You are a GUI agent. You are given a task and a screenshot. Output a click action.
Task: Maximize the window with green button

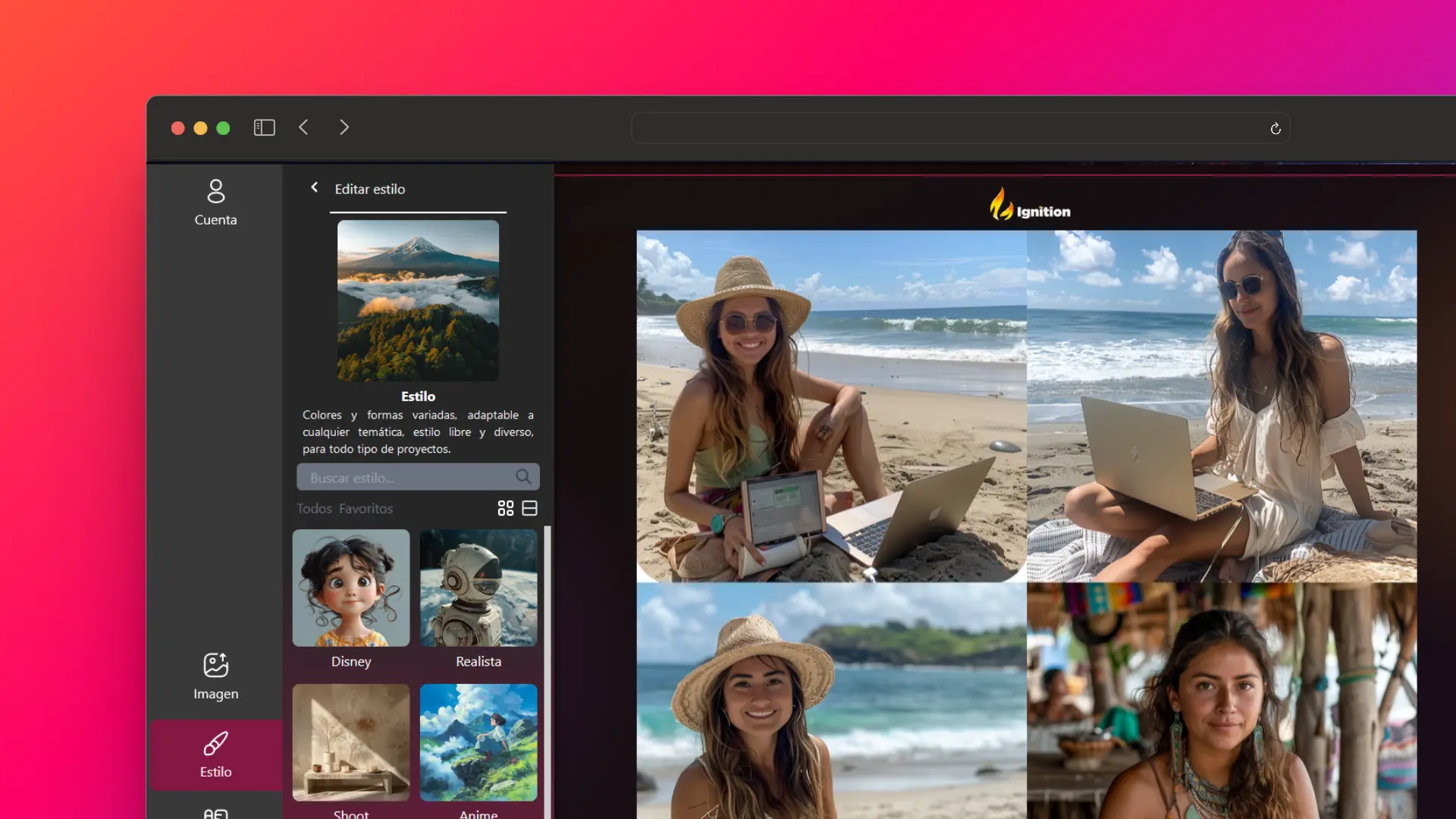[x=223, y=128]
